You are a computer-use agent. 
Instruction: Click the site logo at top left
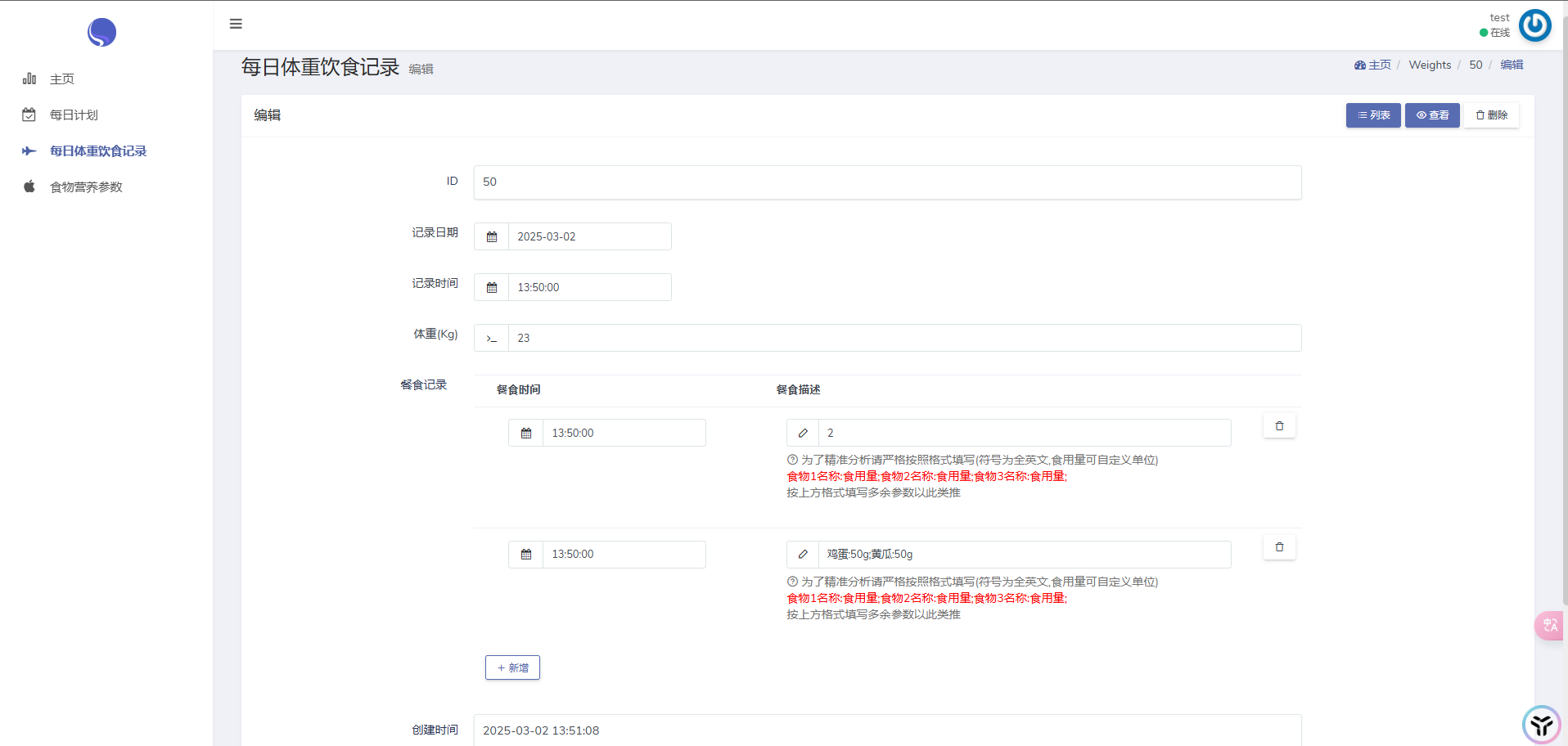click(101, 32)
